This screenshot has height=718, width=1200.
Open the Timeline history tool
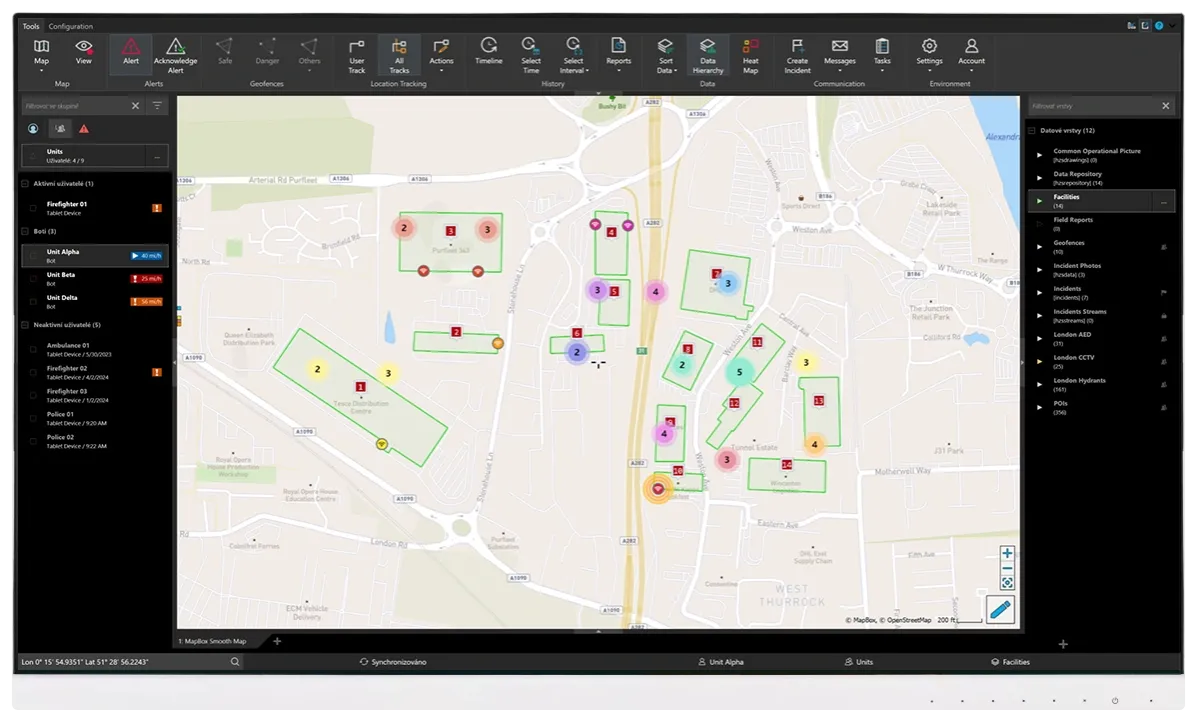[489, 52]
